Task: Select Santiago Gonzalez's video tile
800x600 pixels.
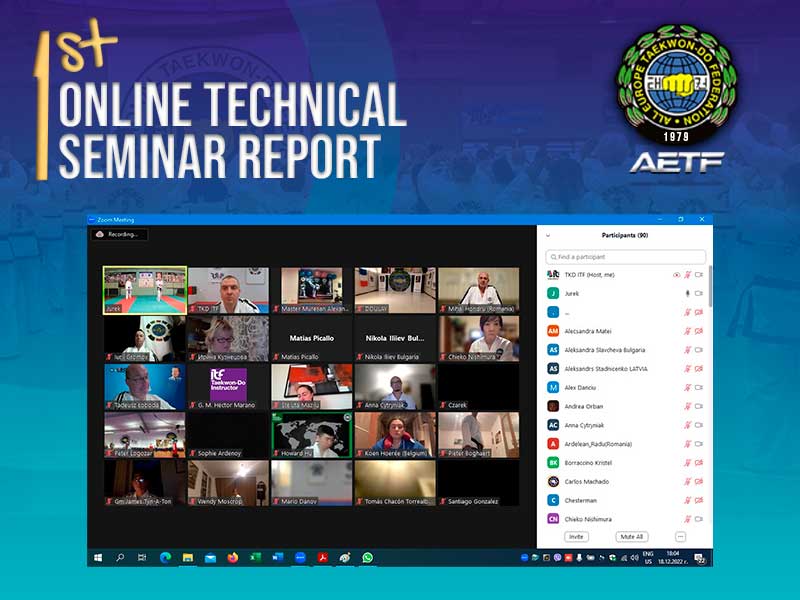Action: [479, 483]
